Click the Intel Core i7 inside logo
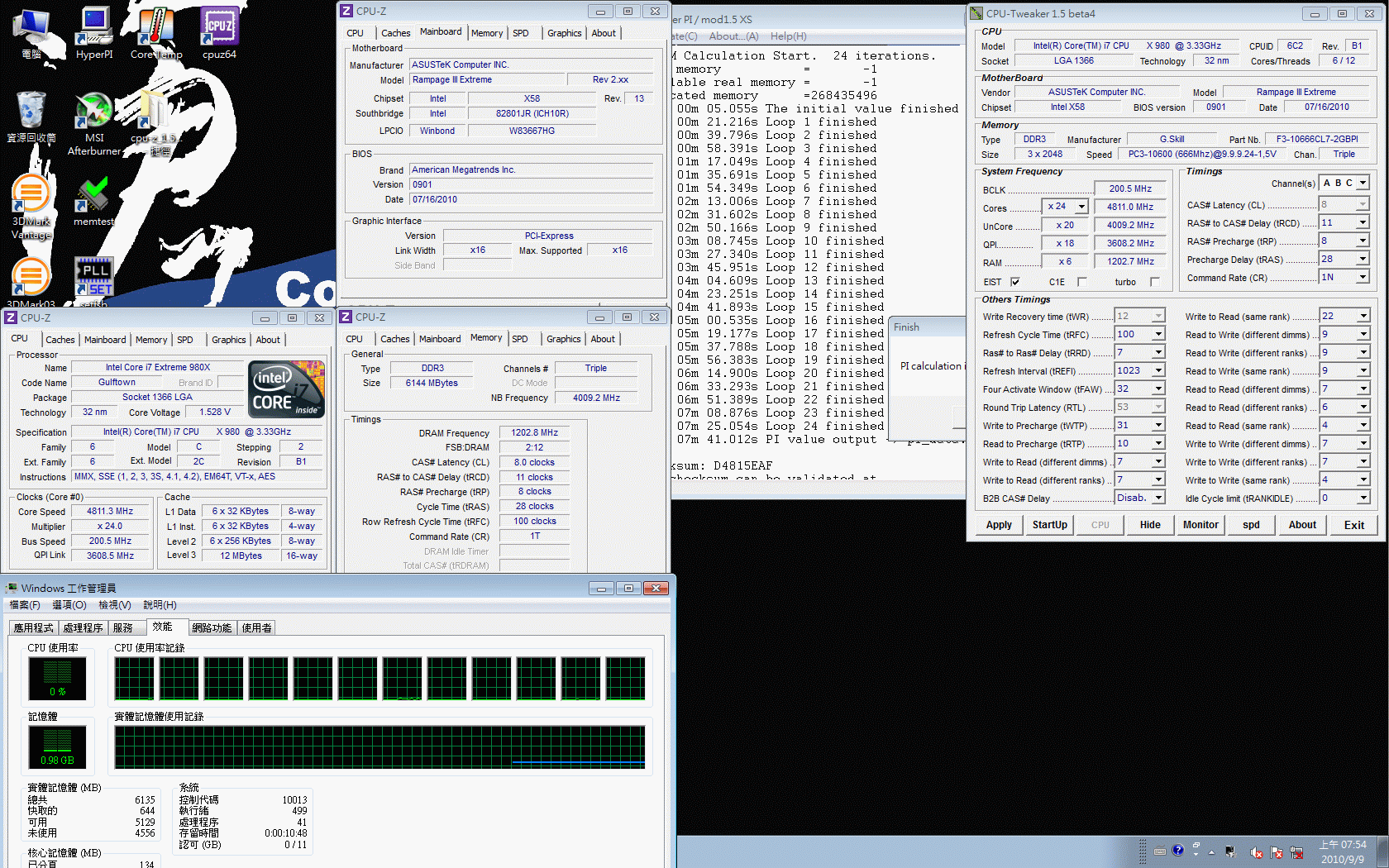Image resolution: width=1389 pixels, height=868 pixels. 286,389
